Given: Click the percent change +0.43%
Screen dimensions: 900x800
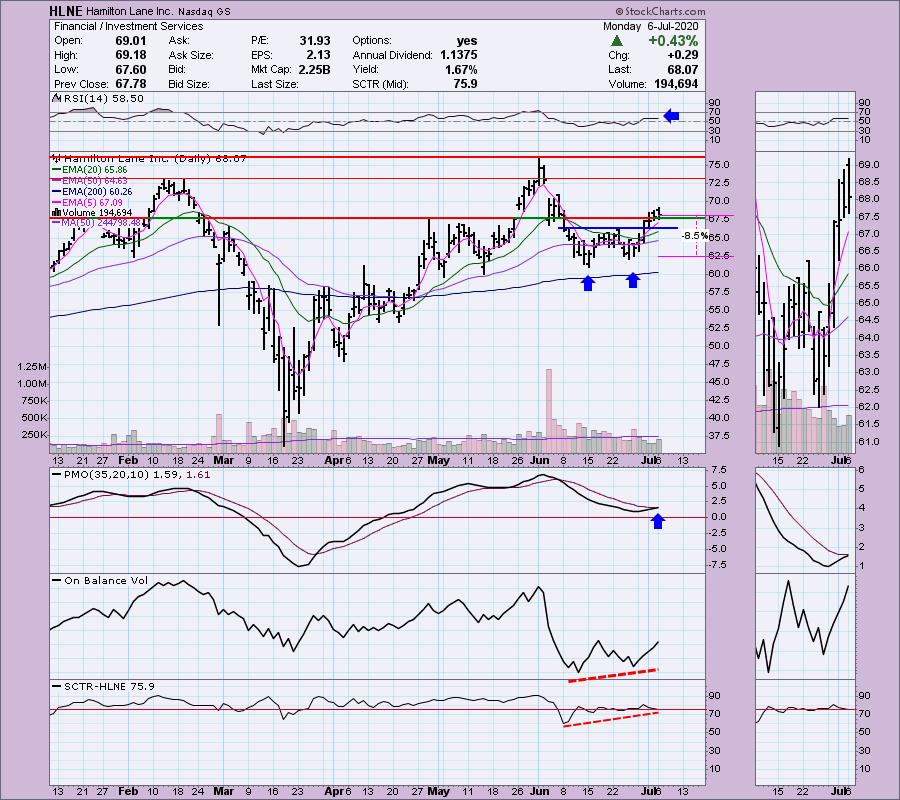Looking at the screenshot, I should 673,41.
